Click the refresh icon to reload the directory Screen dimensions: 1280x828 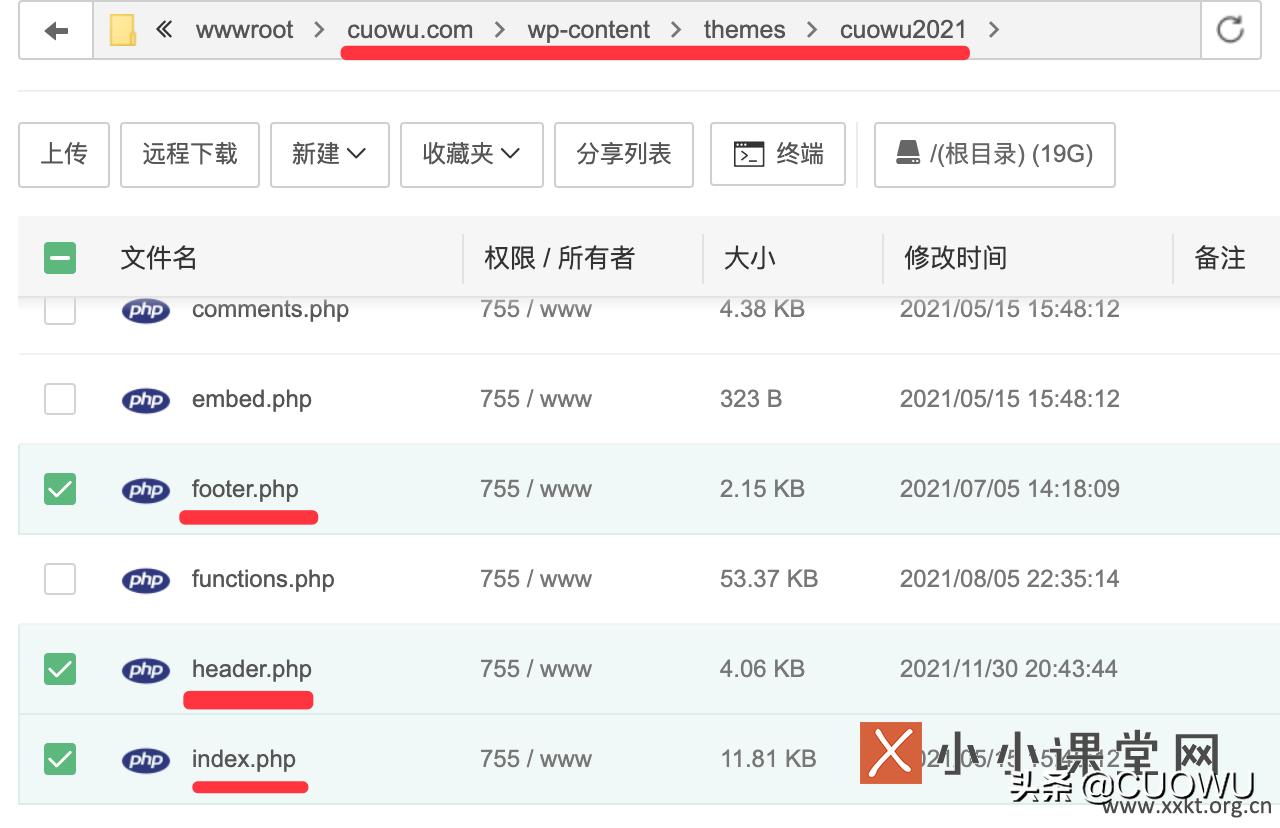click(1231, 29)
